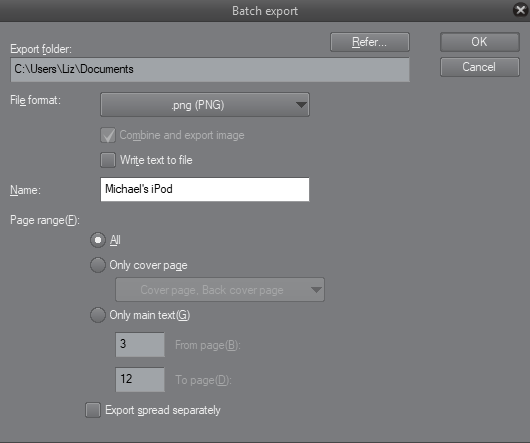Select Only main text option

point(98,315)
